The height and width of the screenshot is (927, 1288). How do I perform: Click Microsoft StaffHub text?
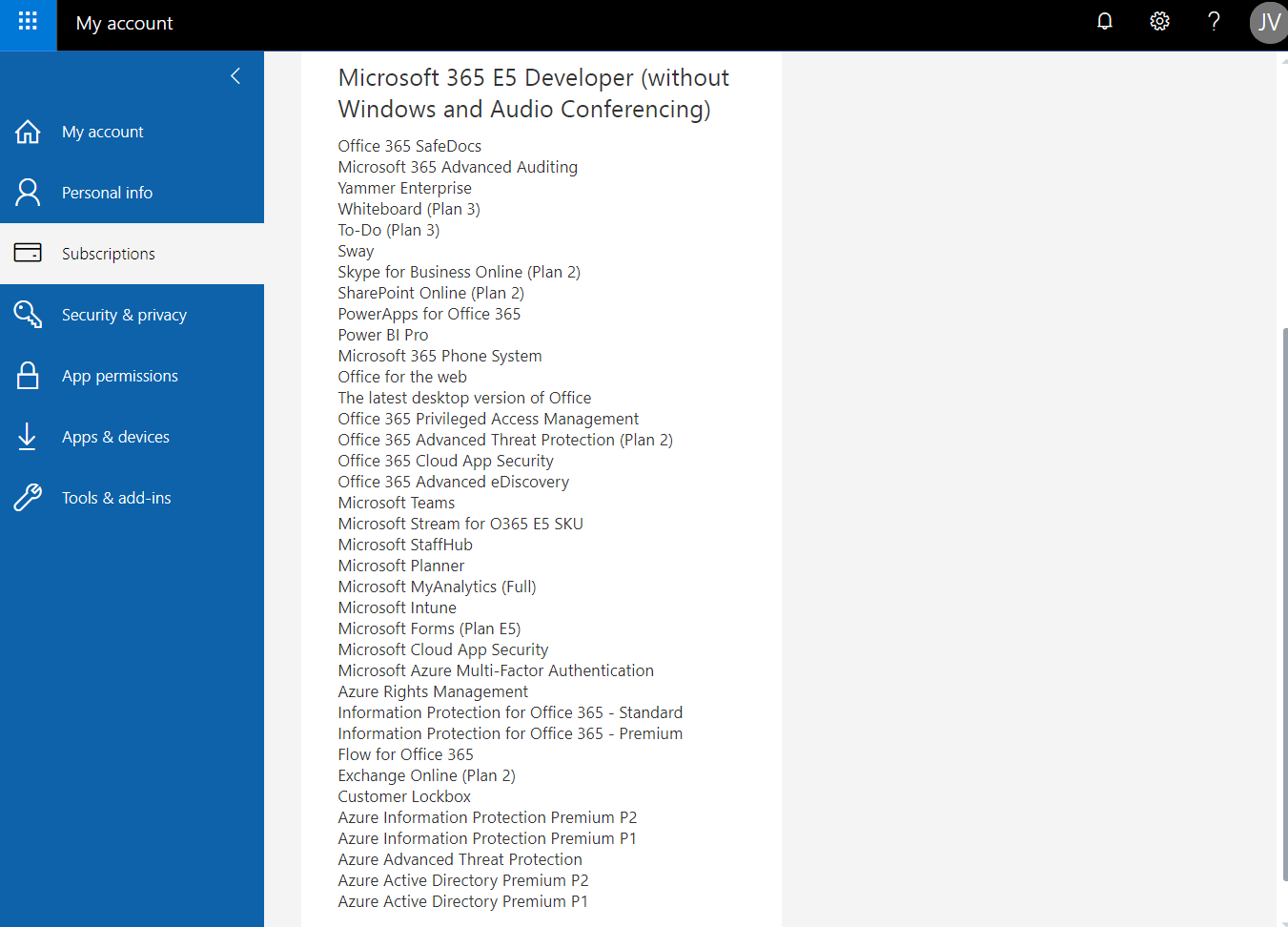[405, 545]
